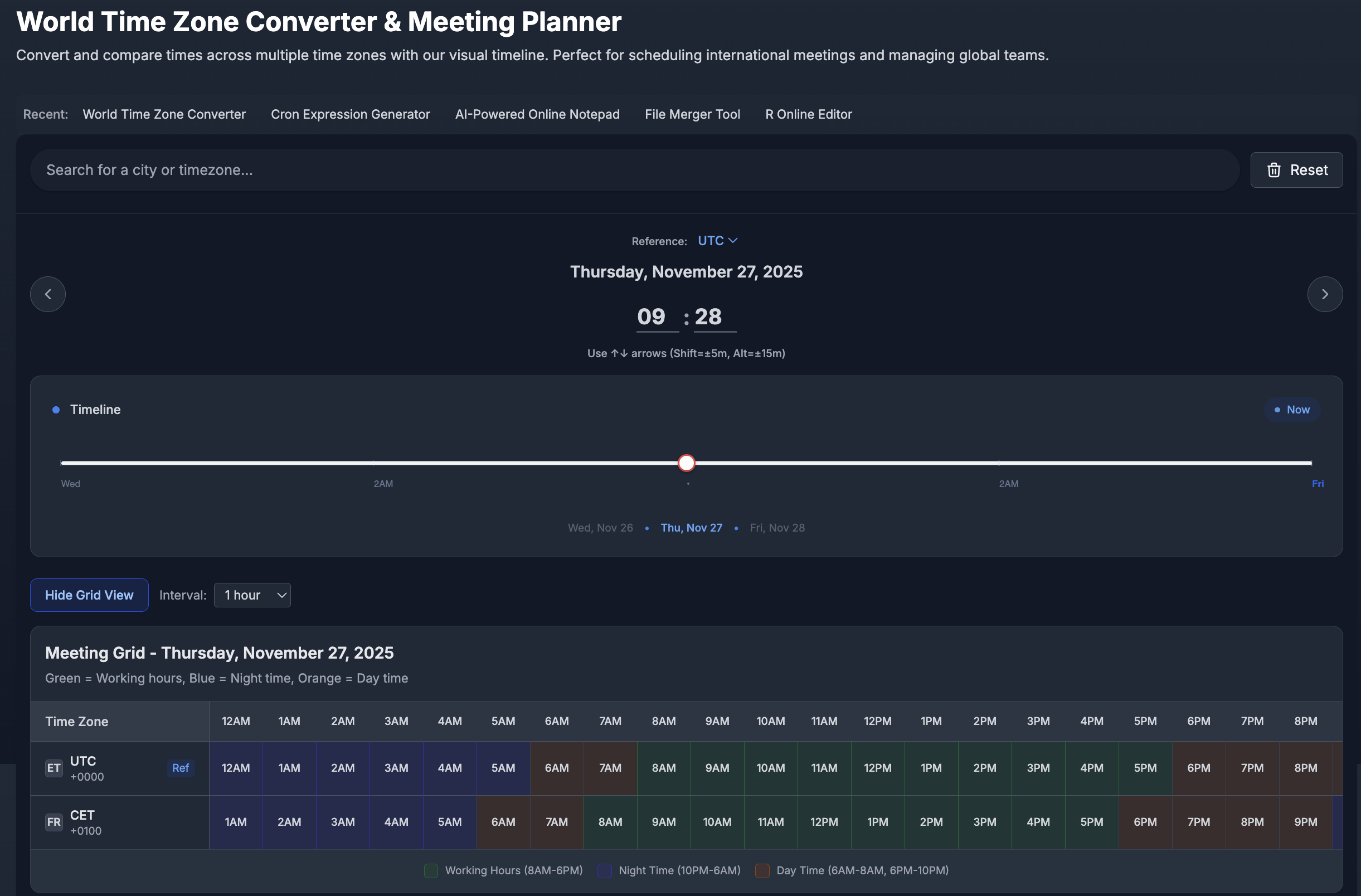The image size is (1361, 896).
Task: Focus the city or timezone search field
Action: (634, 170)
